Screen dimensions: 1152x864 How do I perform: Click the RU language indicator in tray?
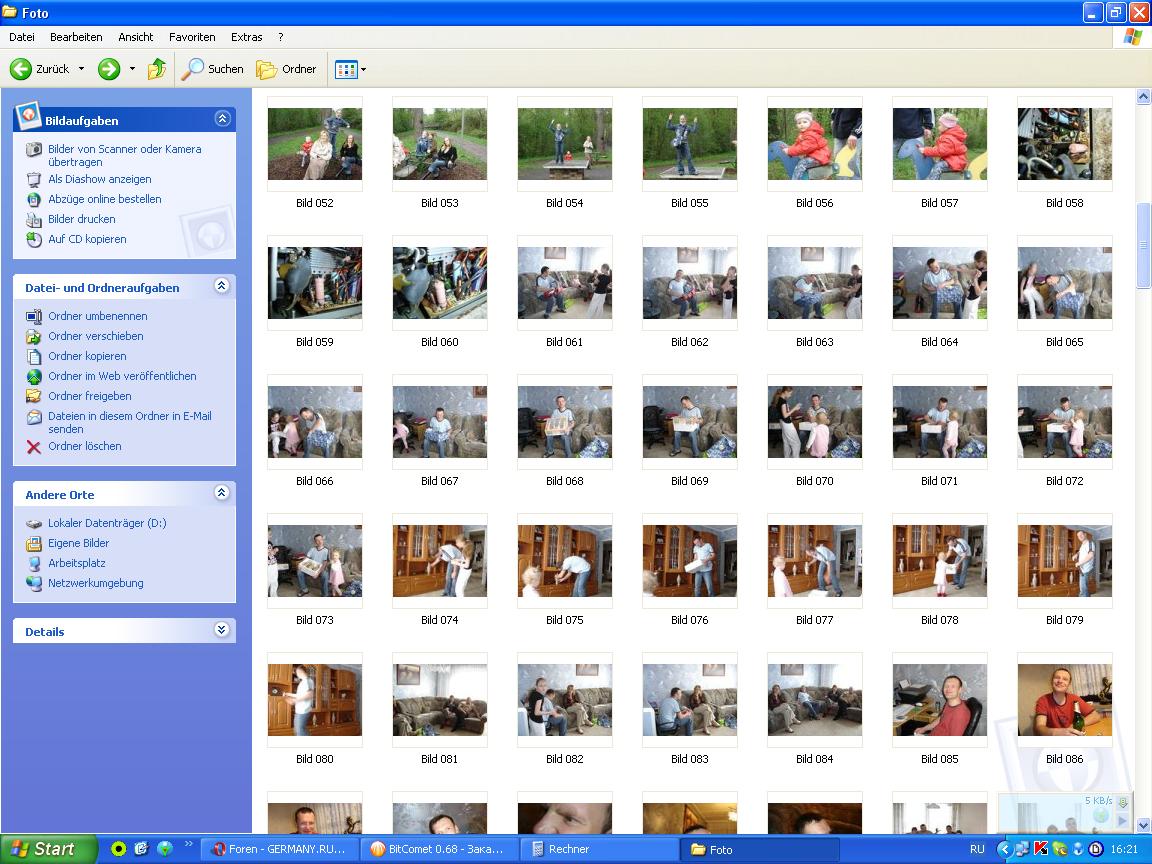coord(977,849)
